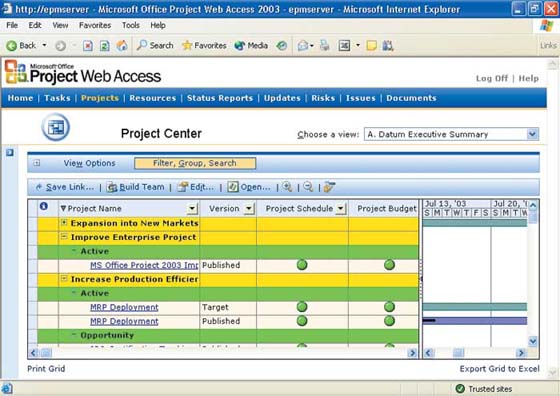Click the Build Team button
The height and width of the screenshot is (396, 560).
136,187
